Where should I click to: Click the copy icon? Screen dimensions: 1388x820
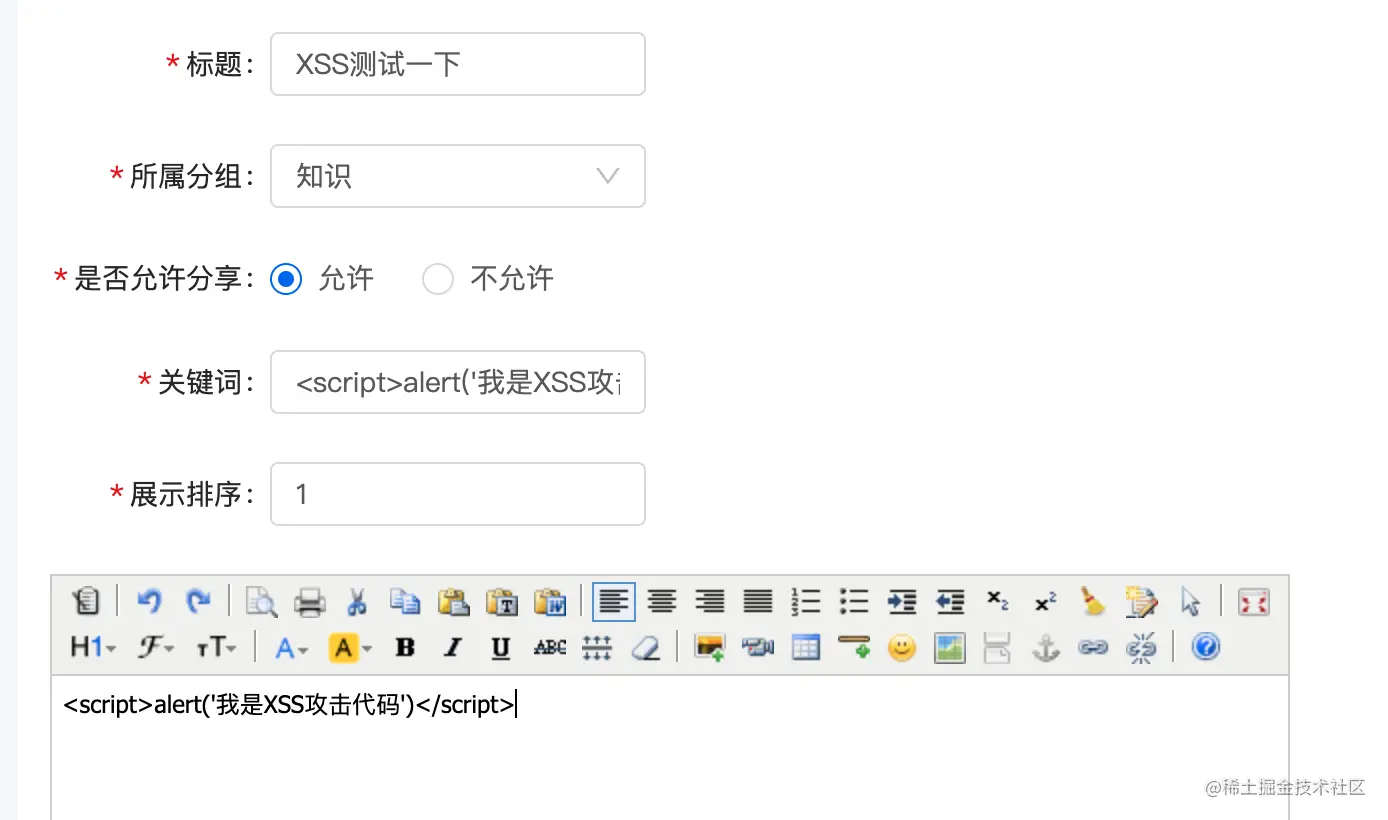(x=405, y=601)
